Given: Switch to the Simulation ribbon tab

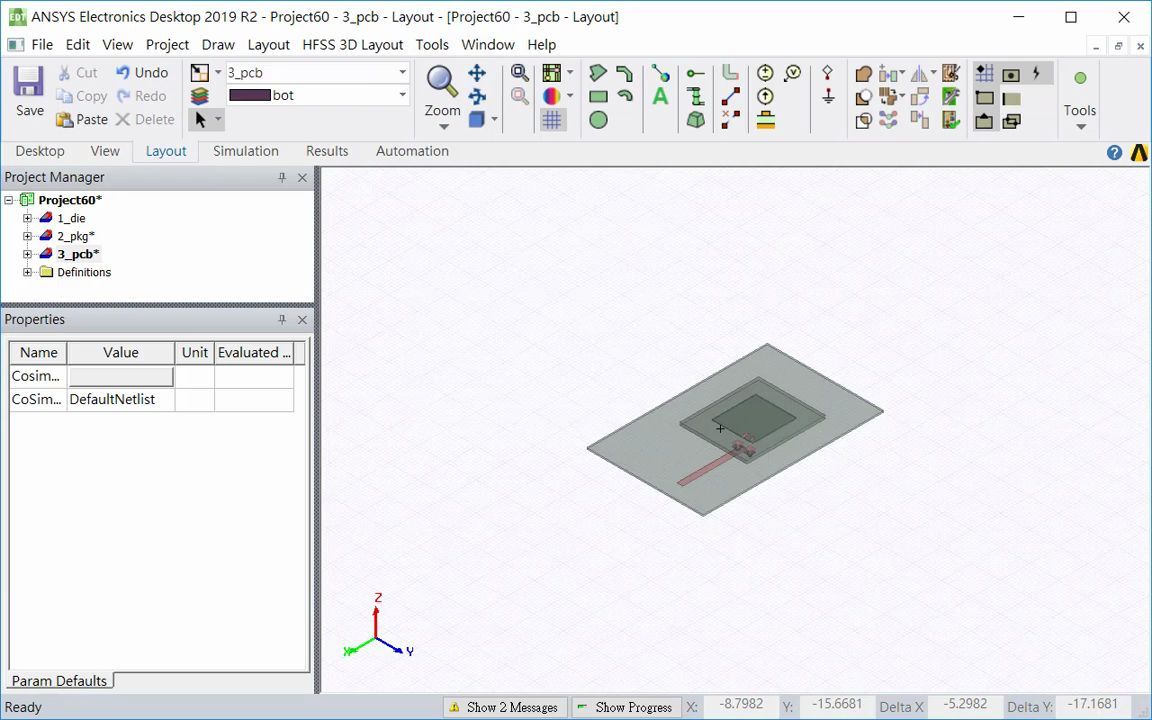Looking at the screenshot, I should click(x=246, y=151).
